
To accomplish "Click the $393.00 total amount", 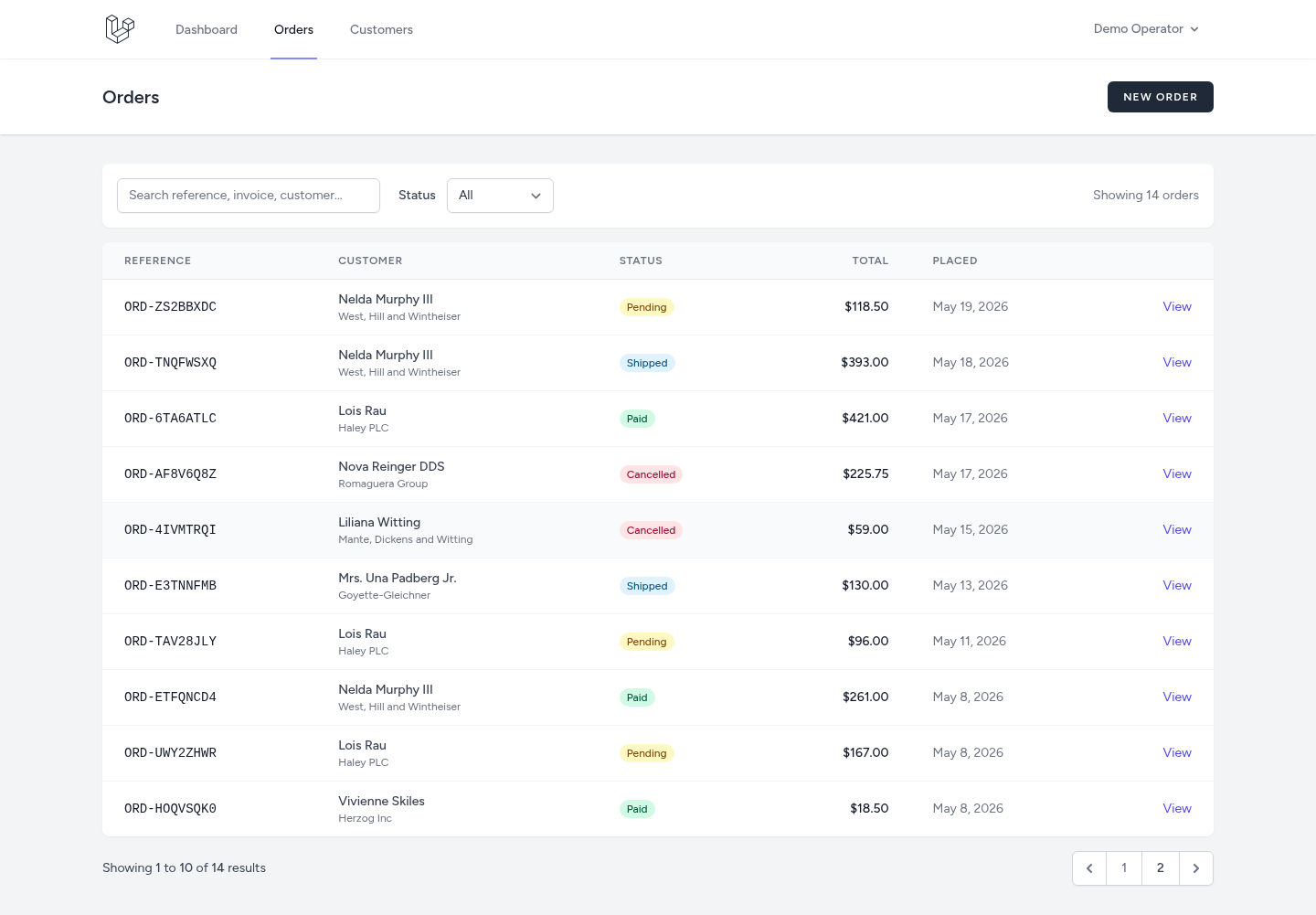I will click(x=865, y=363).
